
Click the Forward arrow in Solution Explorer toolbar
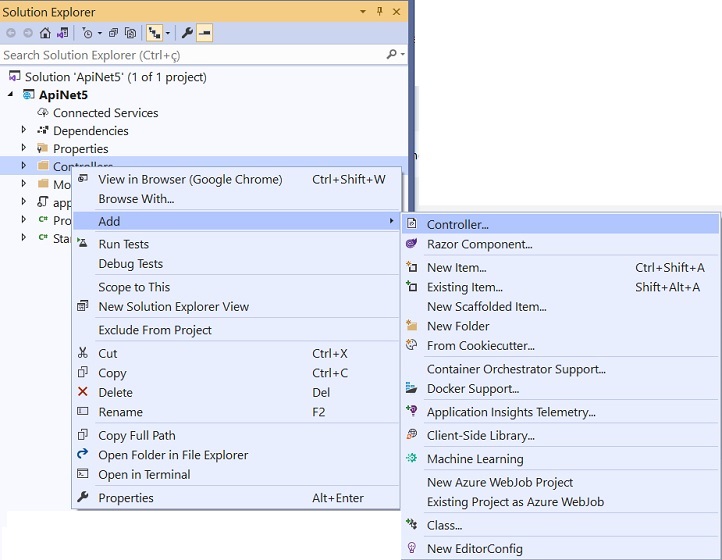28,33
